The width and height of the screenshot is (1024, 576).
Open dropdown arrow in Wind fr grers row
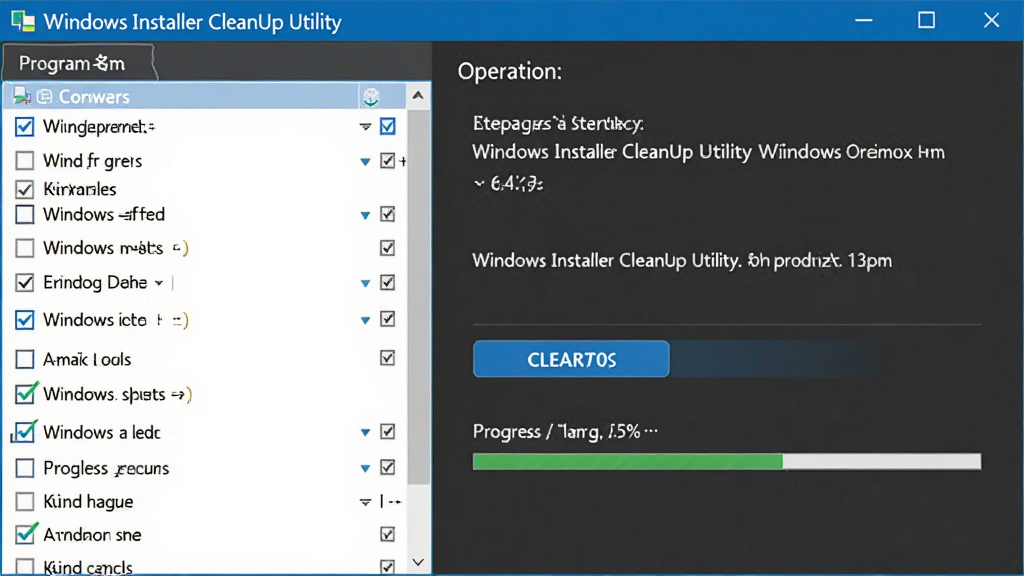tap(365, 161)
